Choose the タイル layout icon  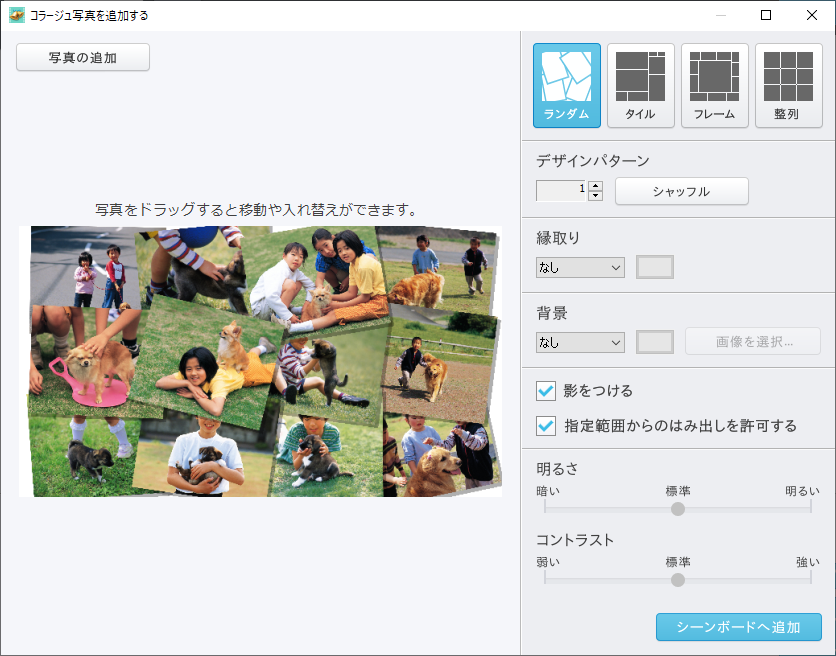pos(640,85)
